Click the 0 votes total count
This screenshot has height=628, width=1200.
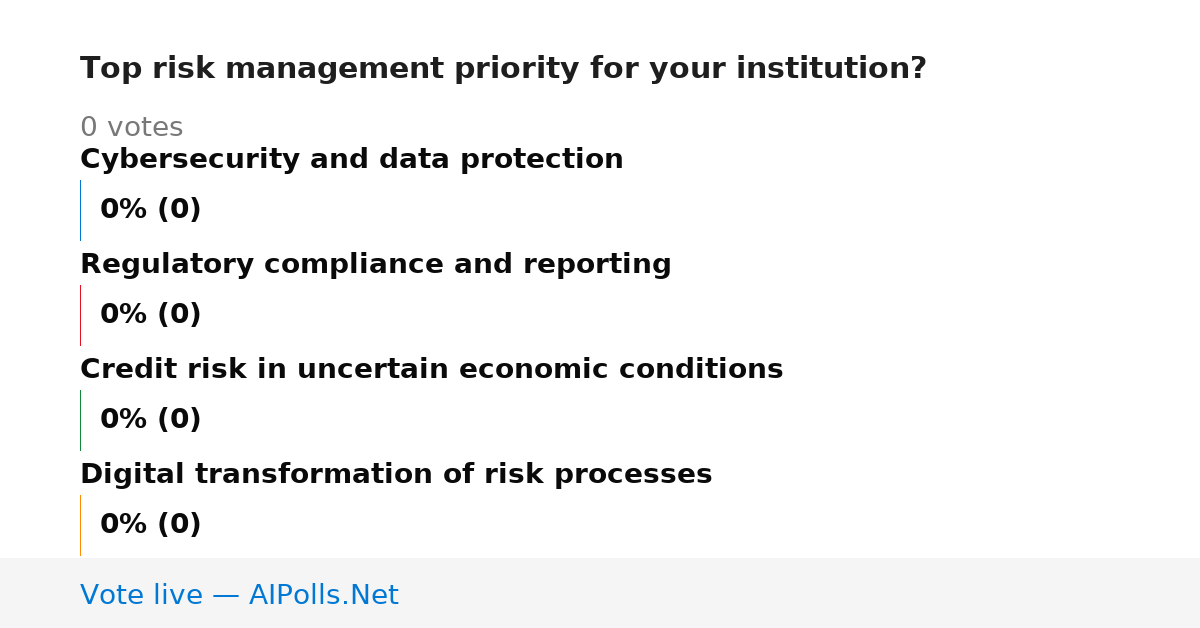tap(131, 128)
